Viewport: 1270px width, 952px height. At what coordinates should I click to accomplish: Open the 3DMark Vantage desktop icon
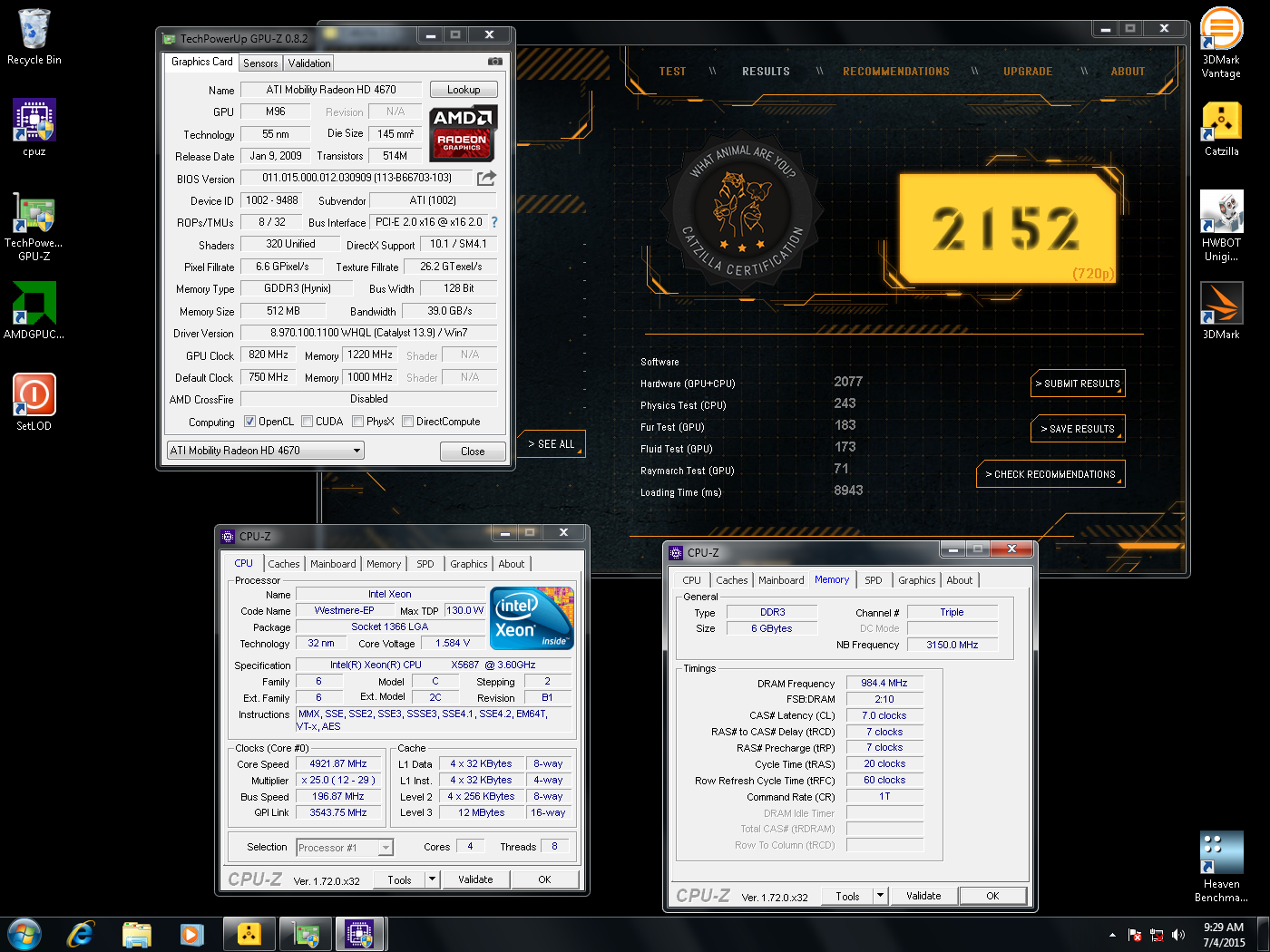(x=1221, y=43)
